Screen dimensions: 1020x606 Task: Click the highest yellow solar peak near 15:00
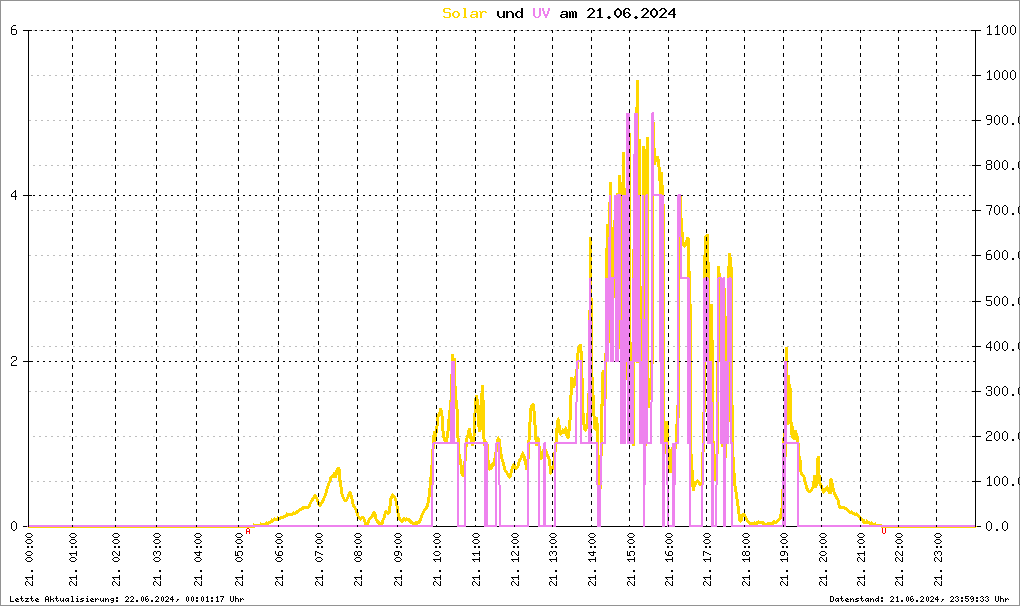click(638, 82)
